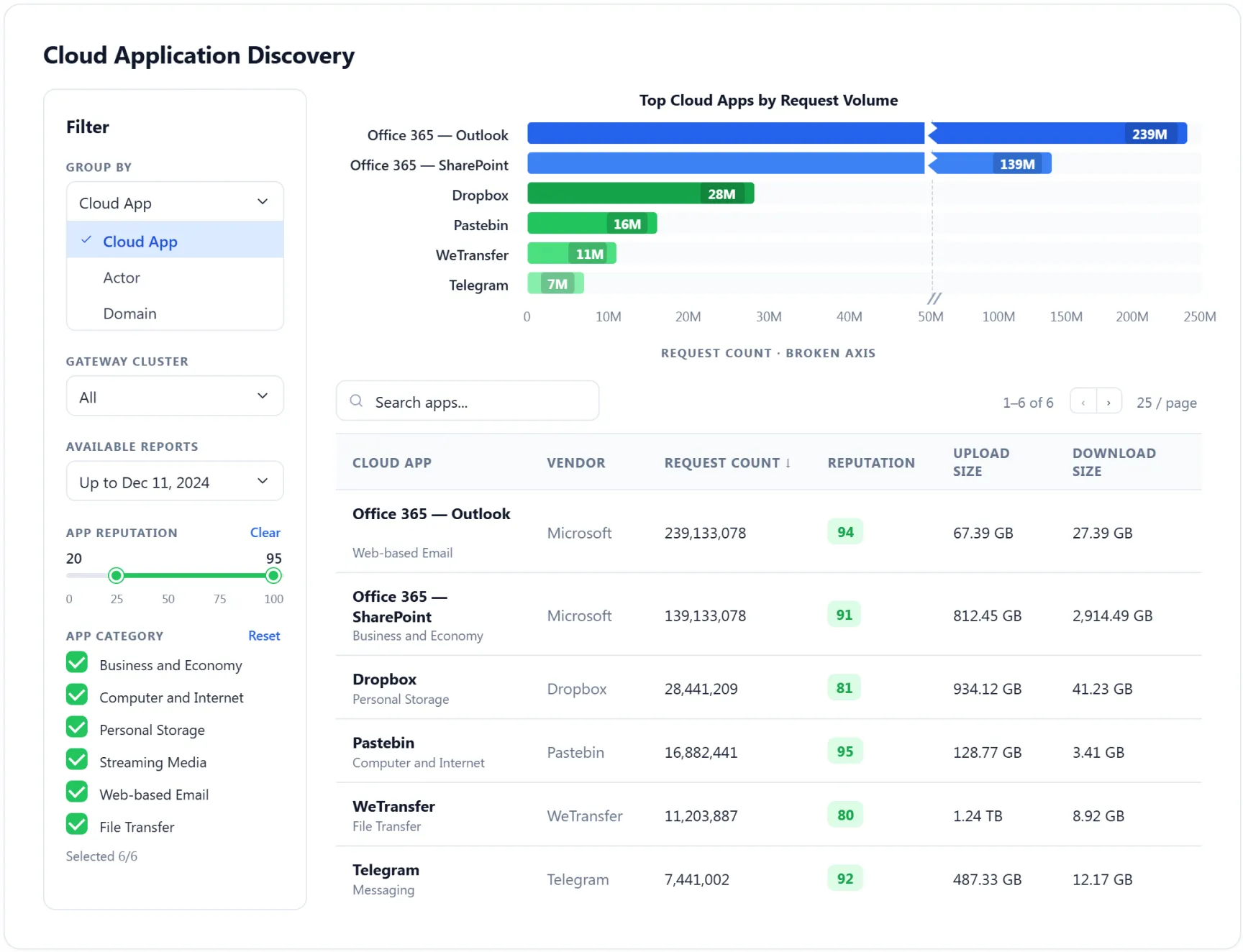Click the lower reputation slider handle
Image resolution: width=1243 pixels, height=952 pixels.
(x=116, y=575)
